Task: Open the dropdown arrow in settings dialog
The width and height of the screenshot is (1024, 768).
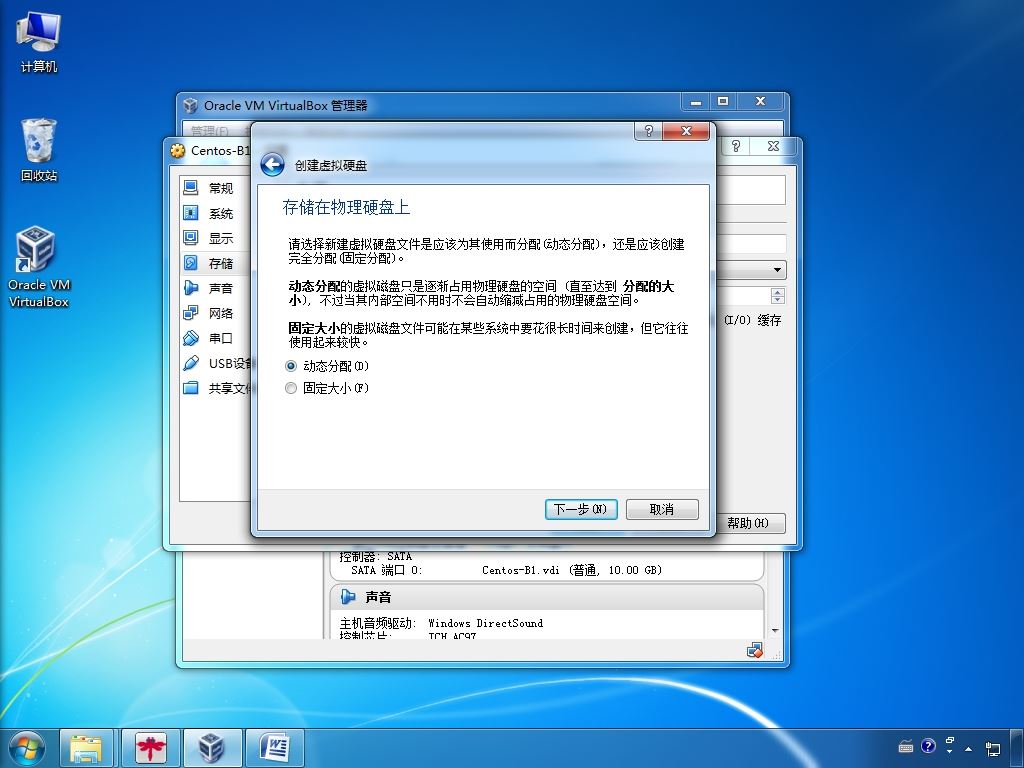Action: click(777, 270)
